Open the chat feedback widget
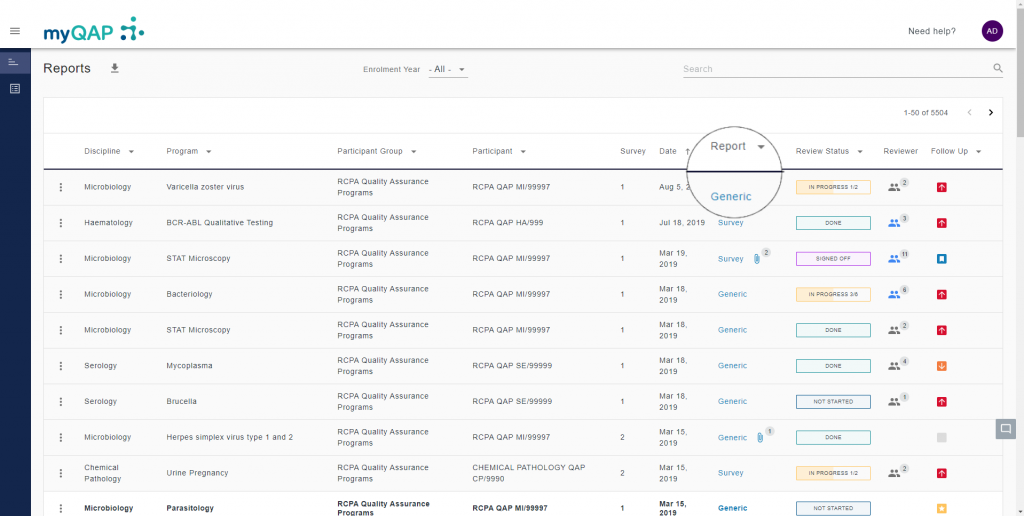 click(x=1006, y=428)
